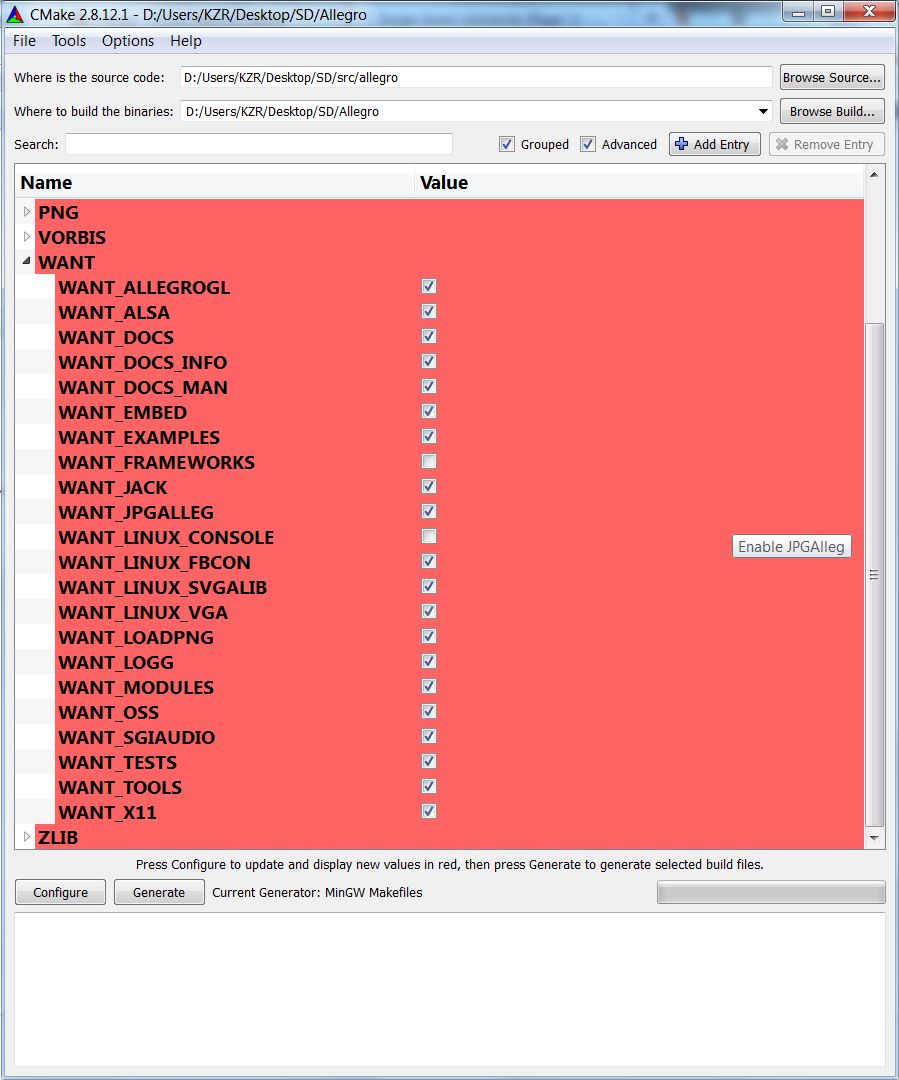
Task: Click the cache list vertical scrollbar thumb
Action: point(874,574)
